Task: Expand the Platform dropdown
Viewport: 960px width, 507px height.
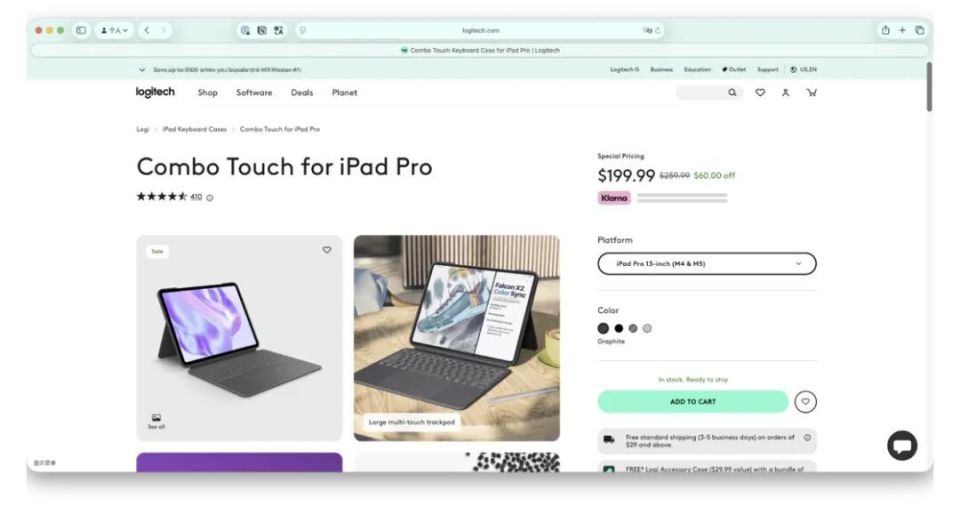Action: [x=707, y=264]
